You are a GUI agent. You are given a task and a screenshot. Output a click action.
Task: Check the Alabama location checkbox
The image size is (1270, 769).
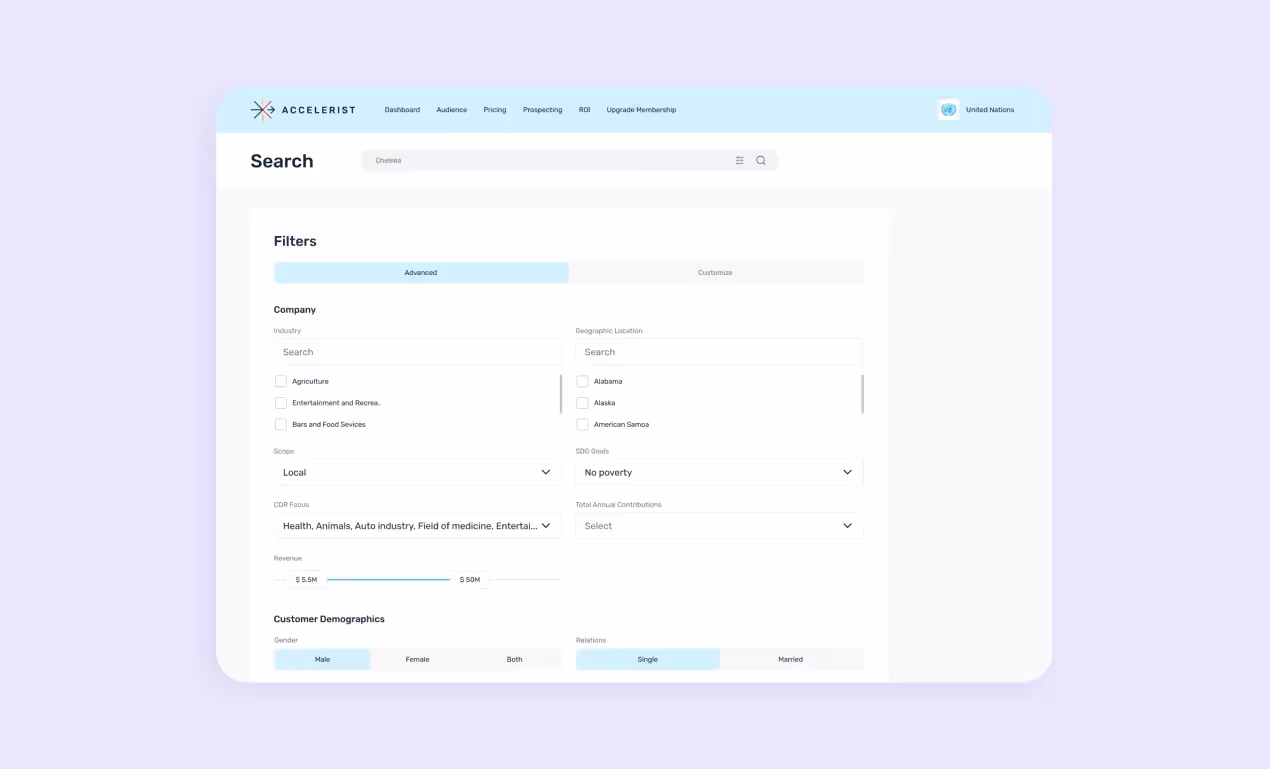tap(582, 381)
